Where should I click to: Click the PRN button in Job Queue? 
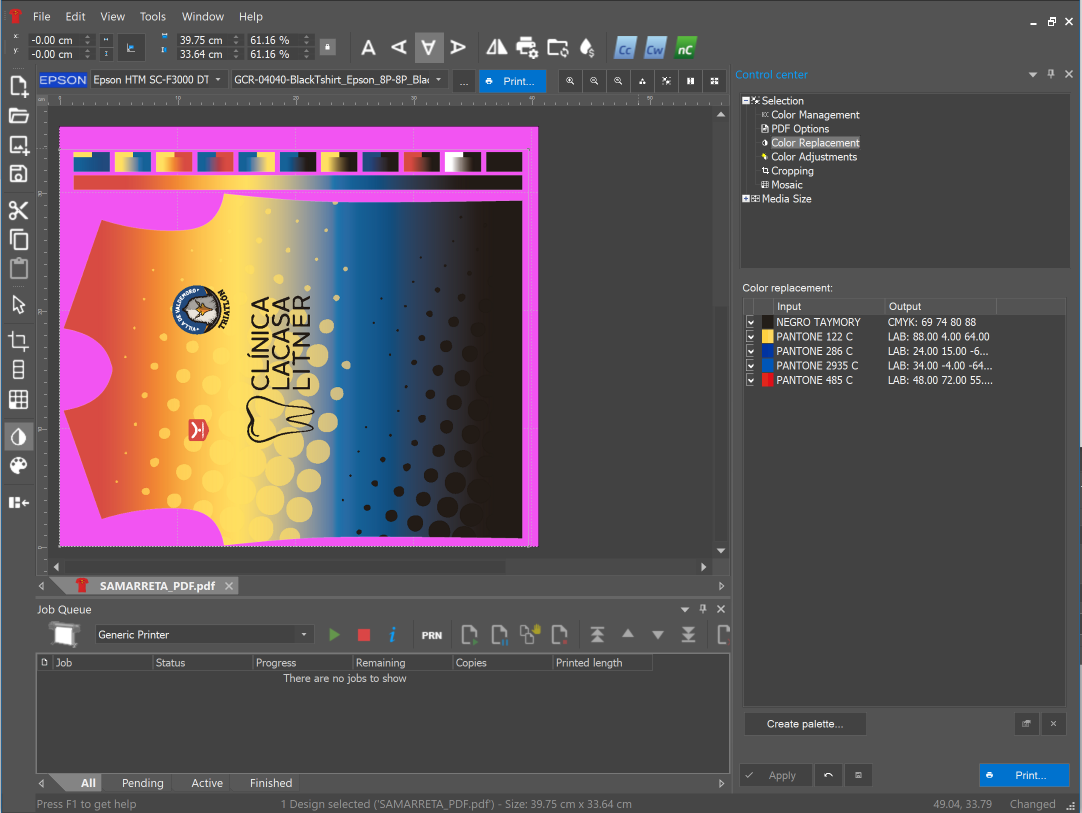(432, 635)
